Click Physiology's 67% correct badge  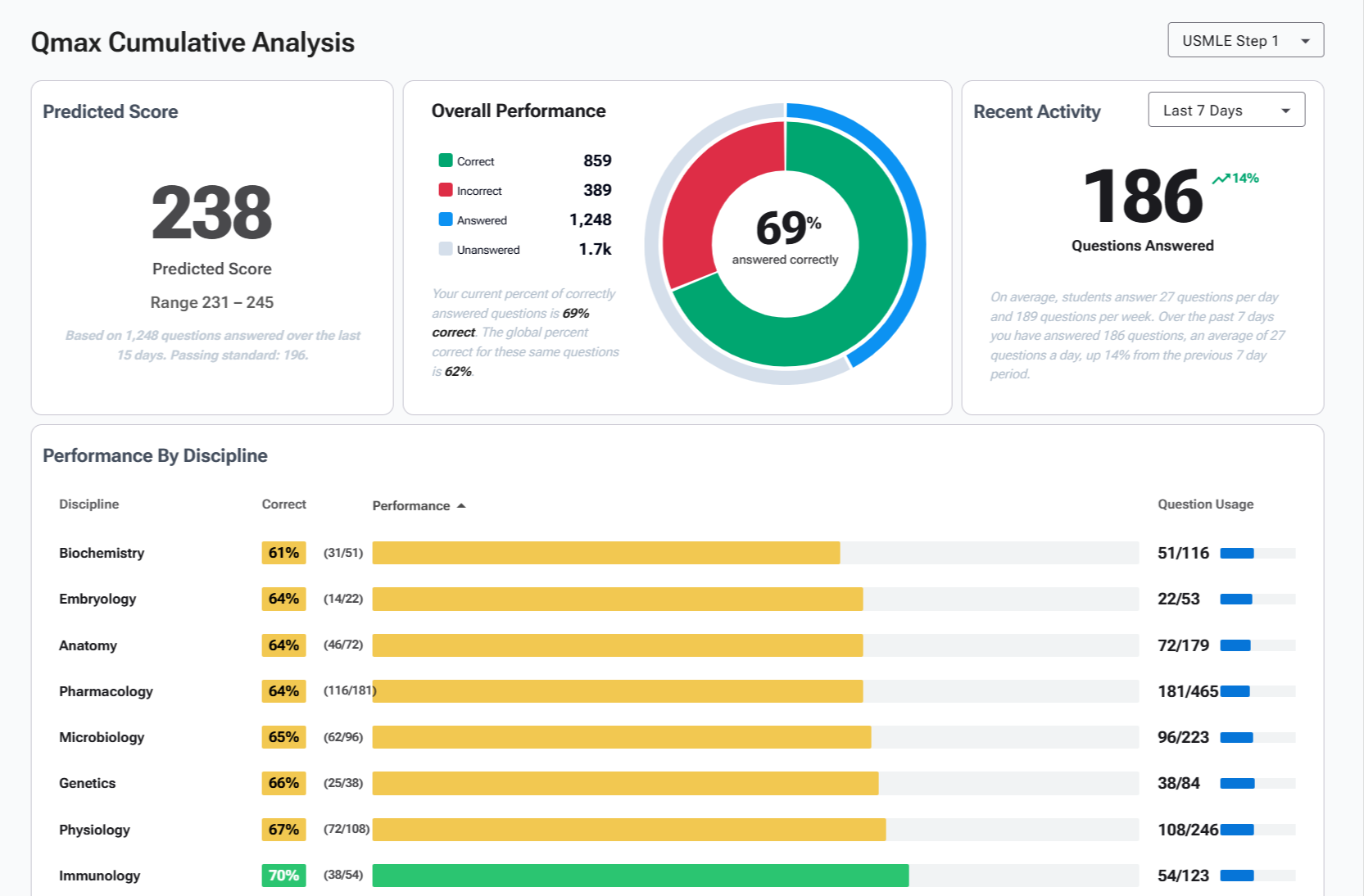click(283, 830)
